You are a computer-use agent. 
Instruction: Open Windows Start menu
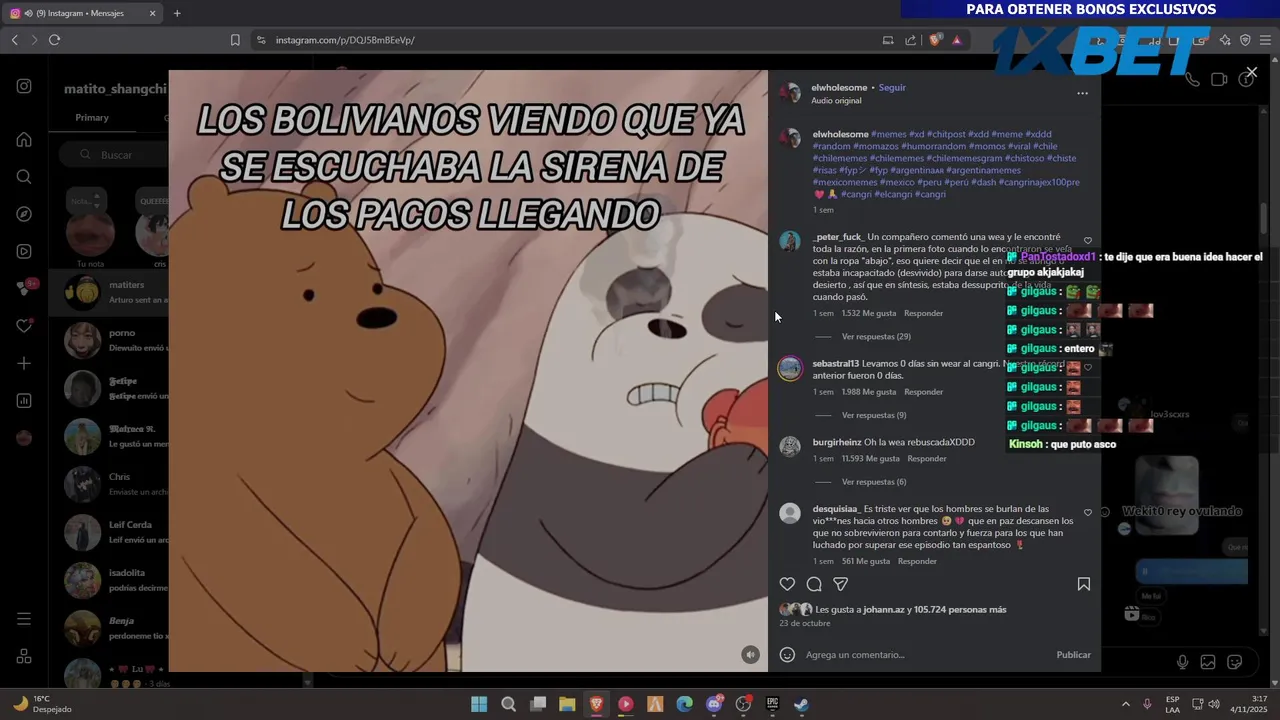(x=479, y=704)
